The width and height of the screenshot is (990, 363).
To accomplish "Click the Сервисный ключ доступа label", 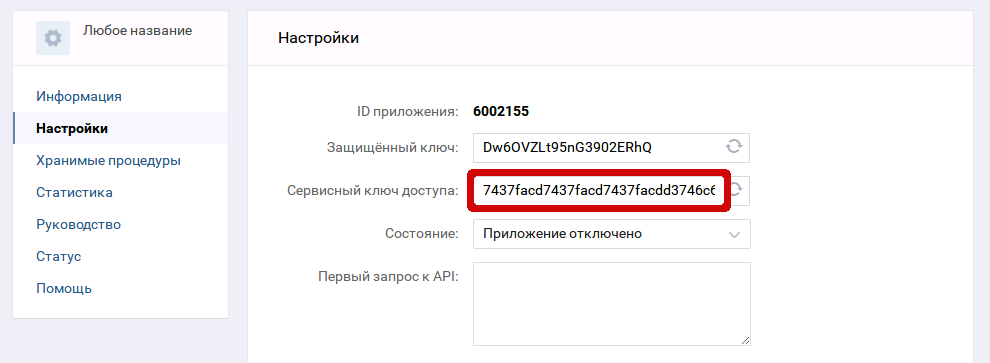I will pos(373,191).
